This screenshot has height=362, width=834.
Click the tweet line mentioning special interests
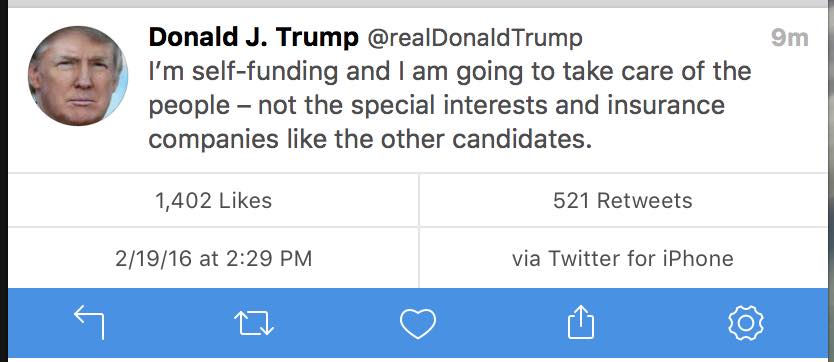click(x=437, y=106)
